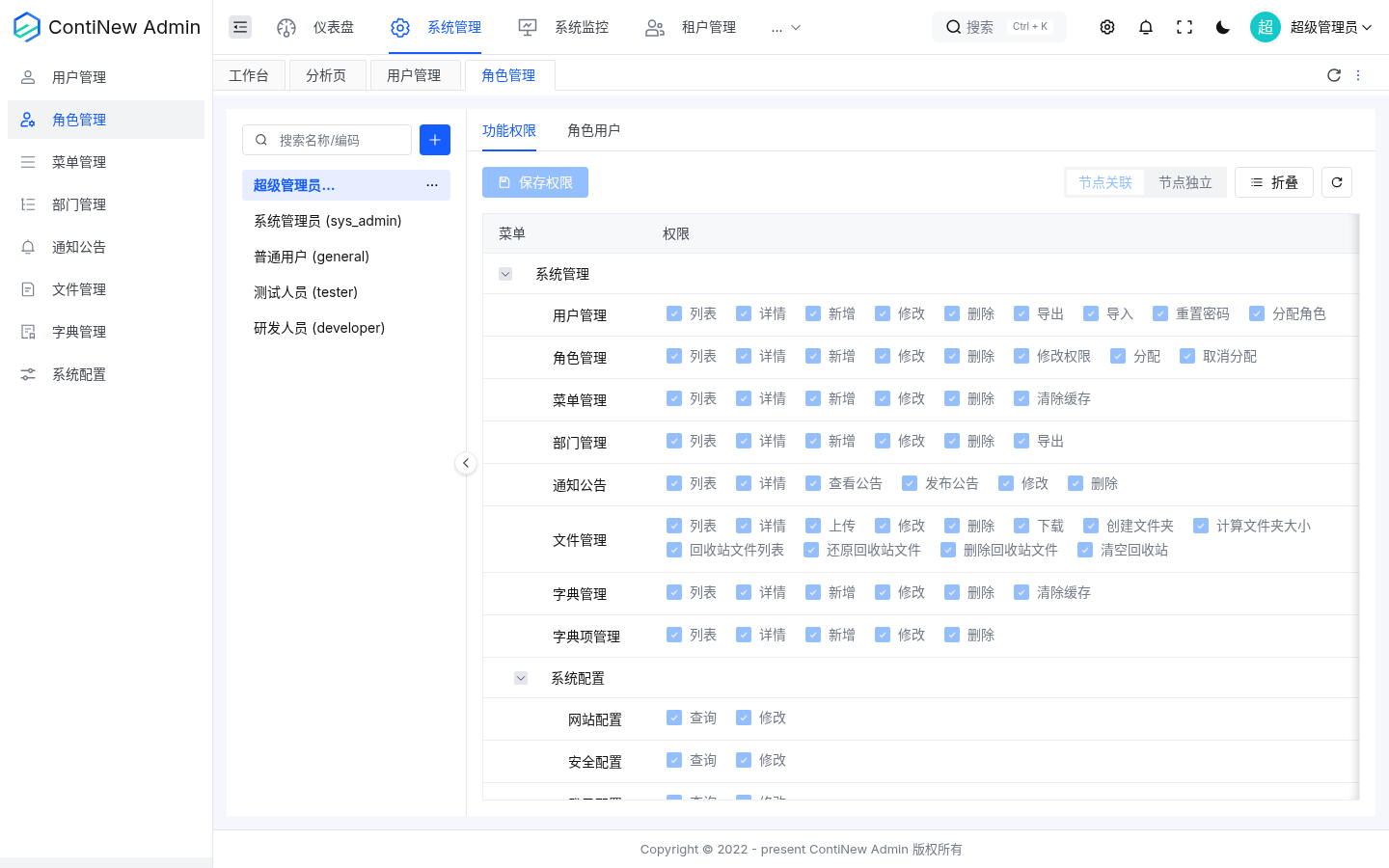Open the 租户管理 top menu
The image size is (1389, 868).
point(691,27)
